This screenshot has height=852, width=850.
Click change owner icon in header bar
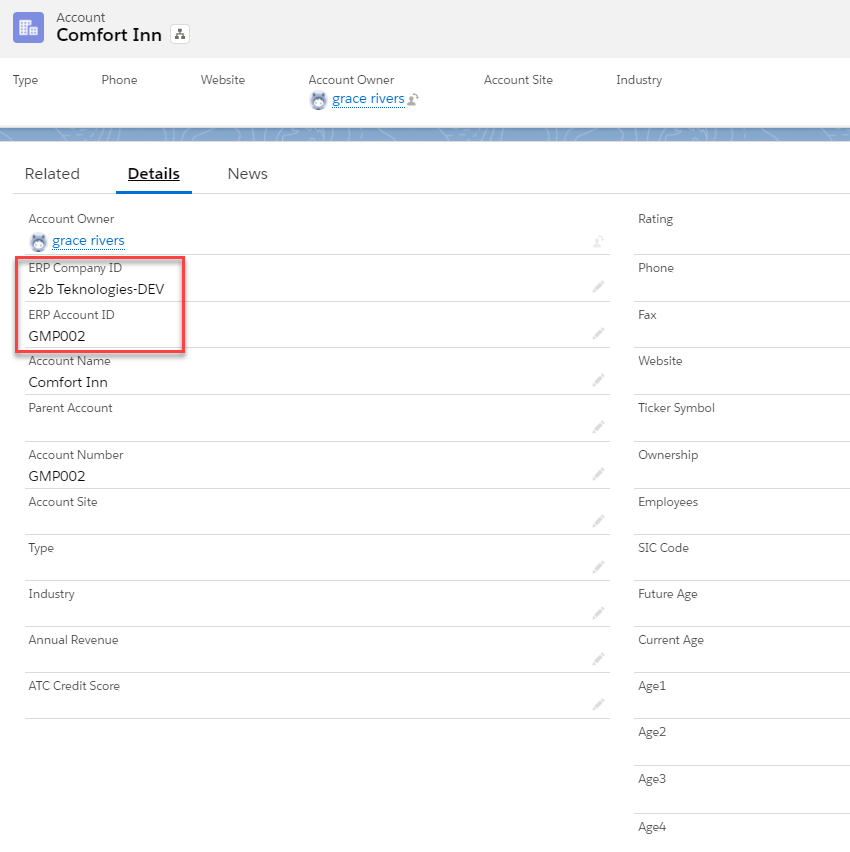[x=413, y=99]
